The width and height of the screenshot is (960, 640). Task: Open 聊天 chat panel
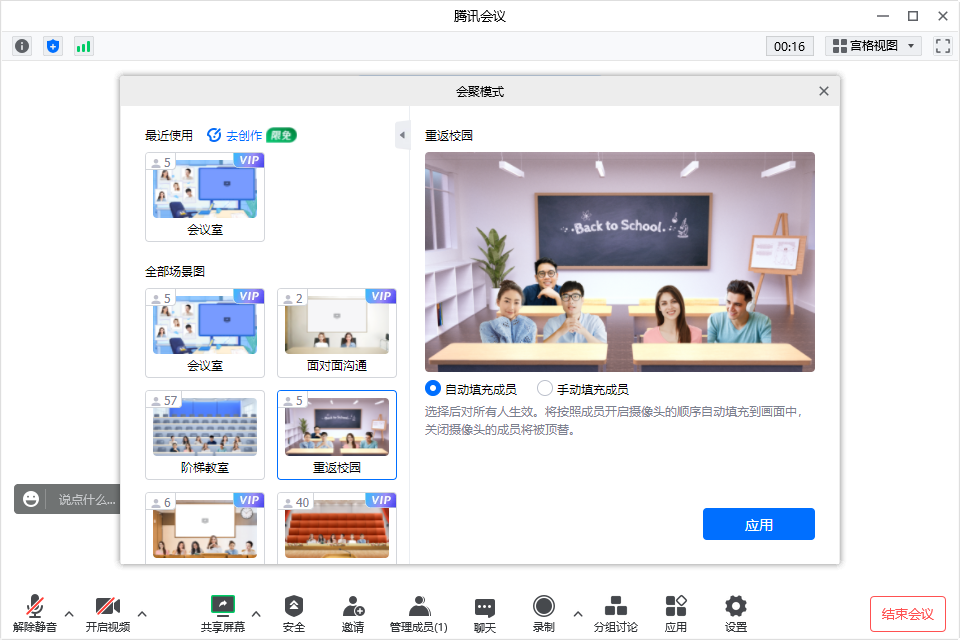point(485,614)
